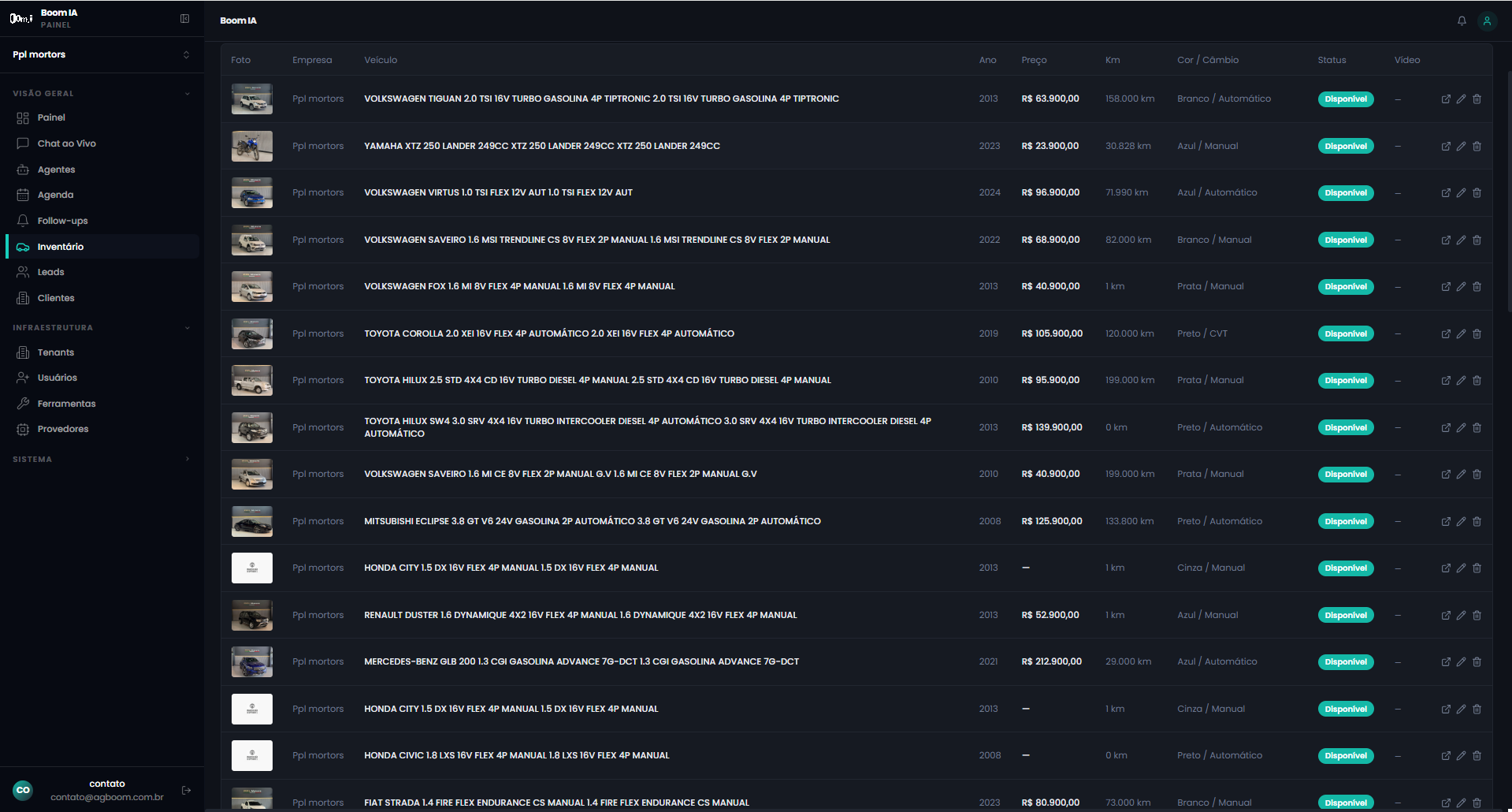Open the Ppl mortors tenant selector
The width and height of the screenshot is (1512, 812).
(x=101, y=54)
